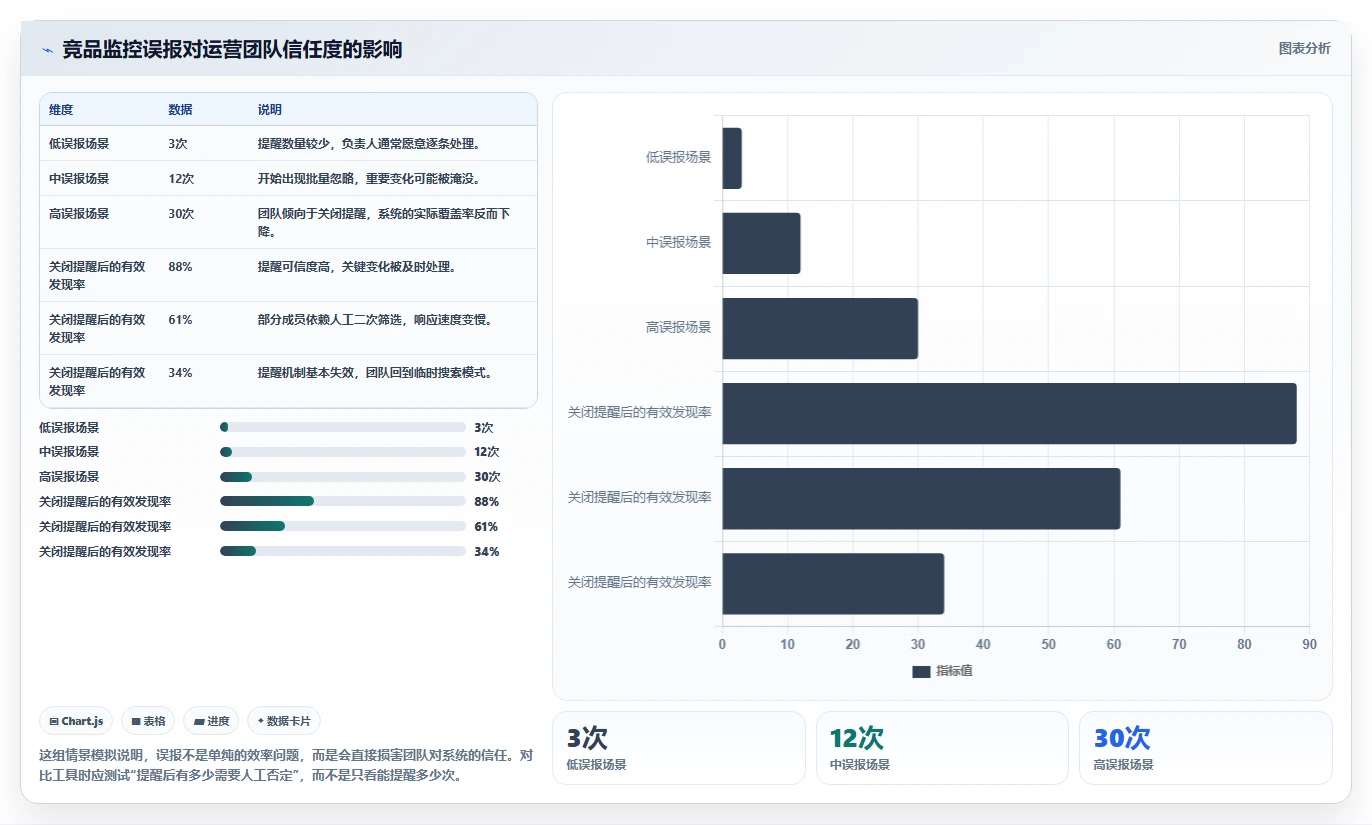
Task: Click the x-axis tick label 50
Action: pyautogui.click(x=1048, y=644)
